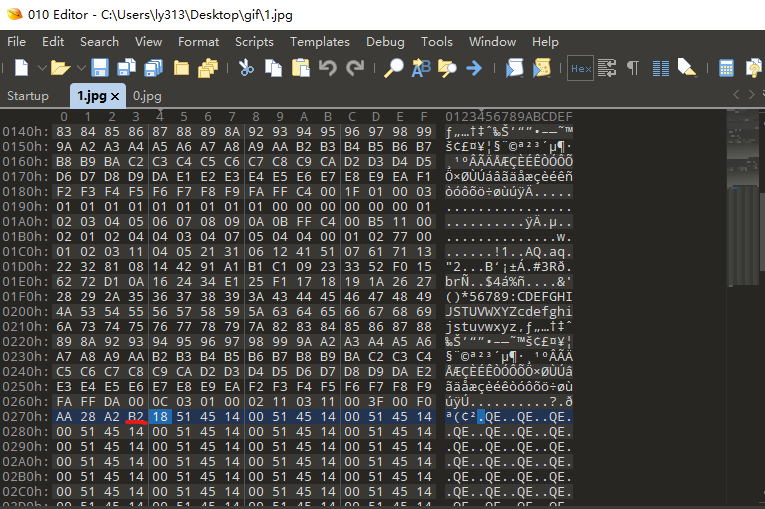Click underlined hex byte B2 at 0270h

click(x=136, y=417)
